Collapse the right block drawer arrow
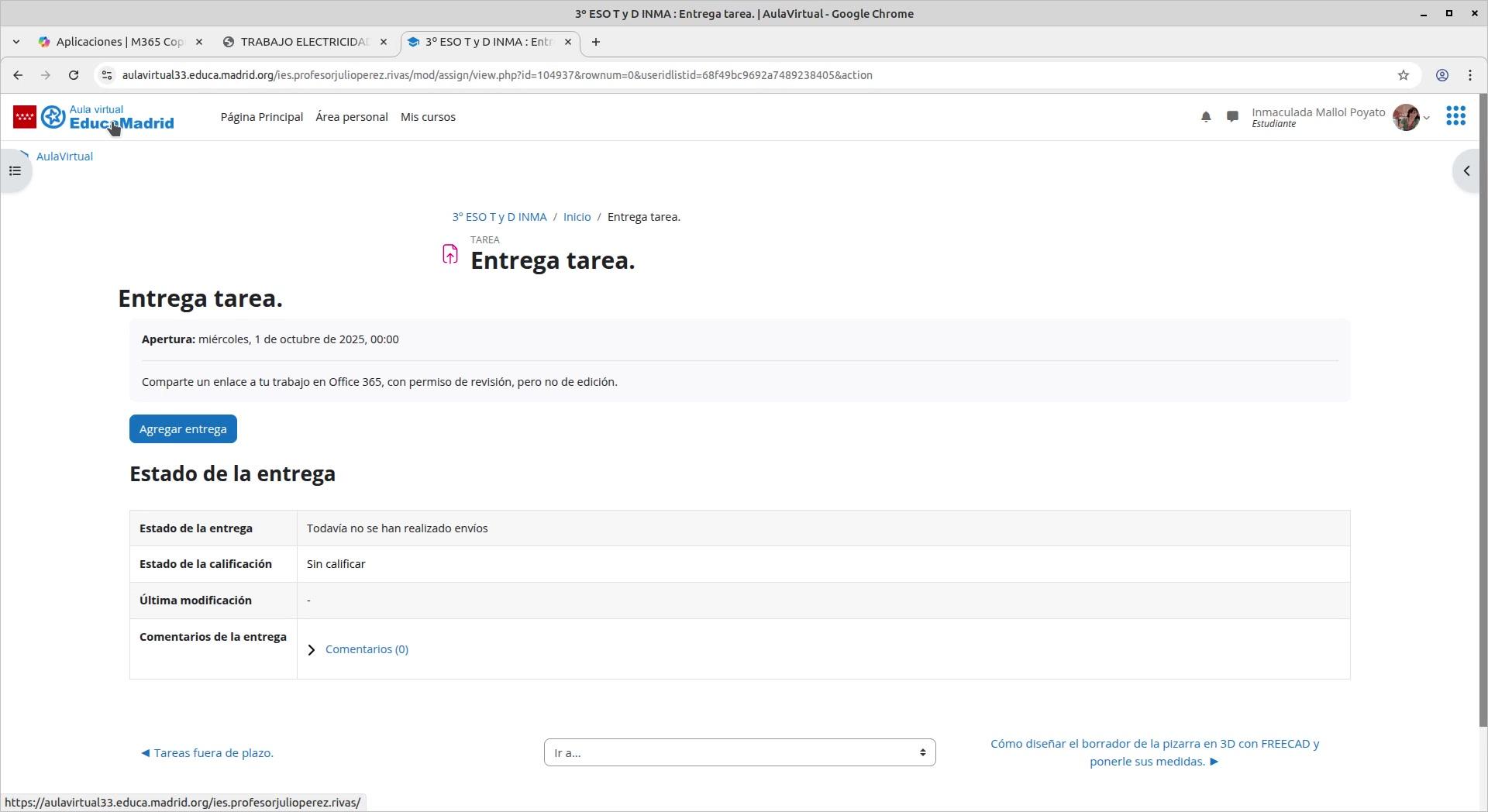Image resolution: width=1488 pixels, height=812 pixels. [x=1466, y=171]
